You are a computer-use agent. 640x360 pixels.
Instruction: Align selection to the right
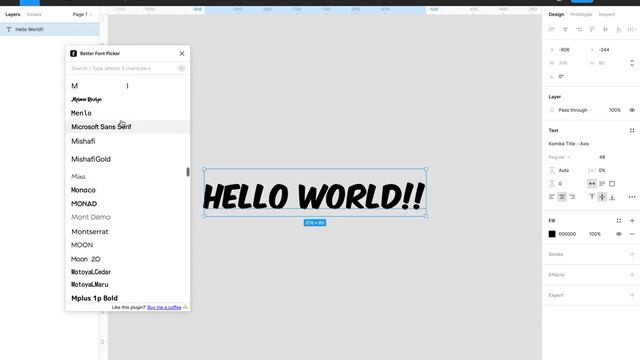click(579, 29)
